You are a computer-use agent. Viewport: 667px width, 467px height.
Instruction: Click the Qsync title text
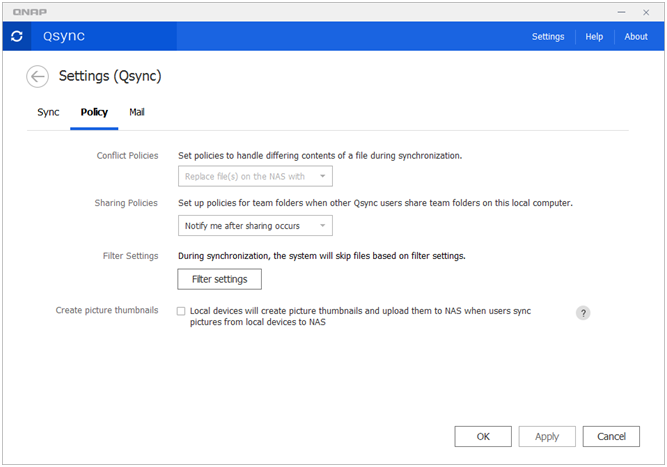(64, 37)
